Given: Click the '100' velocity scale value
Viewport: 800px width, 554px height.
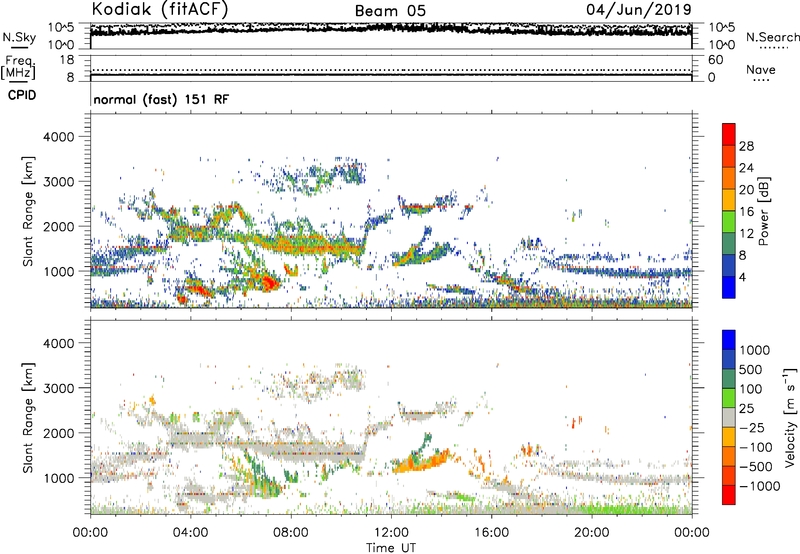Looking at the screenshot, I should click(x=751, y=389).
